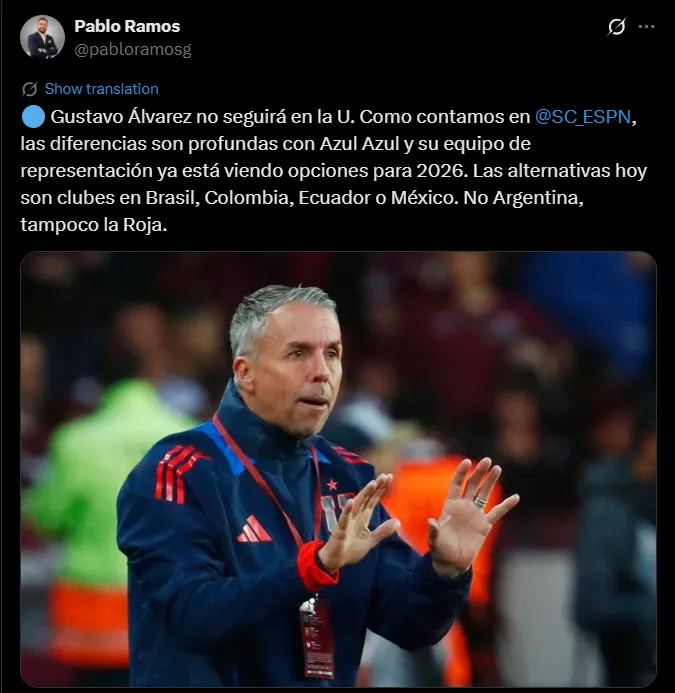
Task: Click the words Gustavo Álvarez in the post
Action: [121, 117]
